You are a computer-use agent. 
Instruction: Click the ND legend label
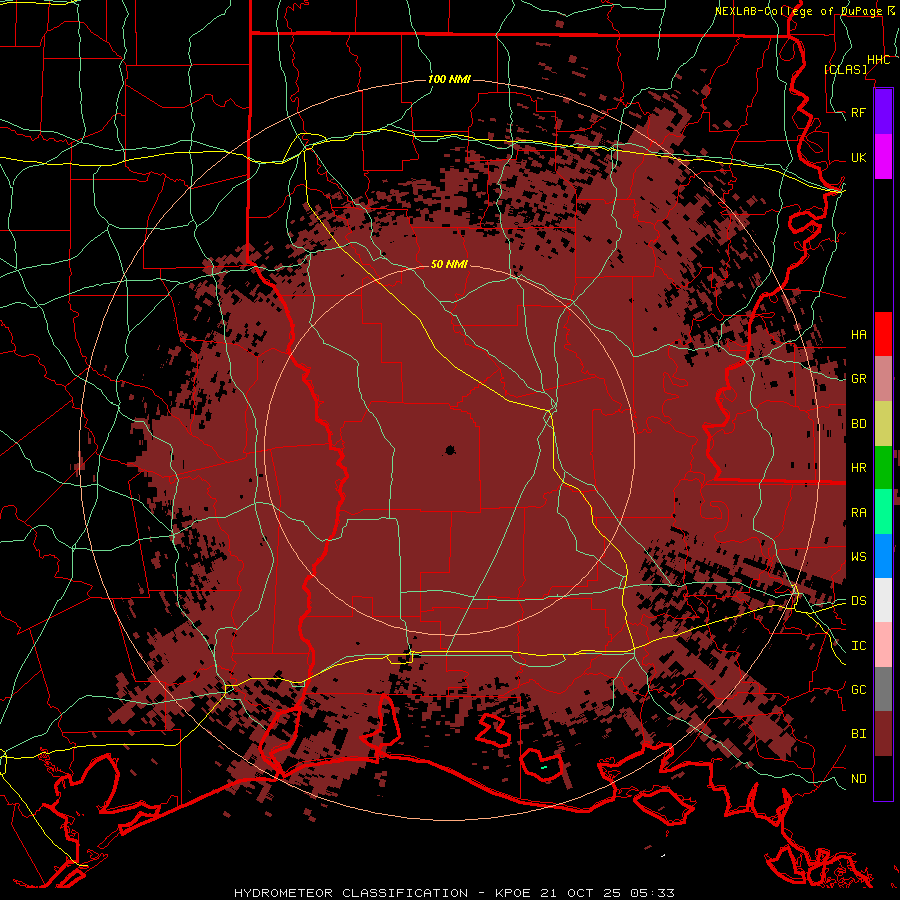[x=859, y=779]
